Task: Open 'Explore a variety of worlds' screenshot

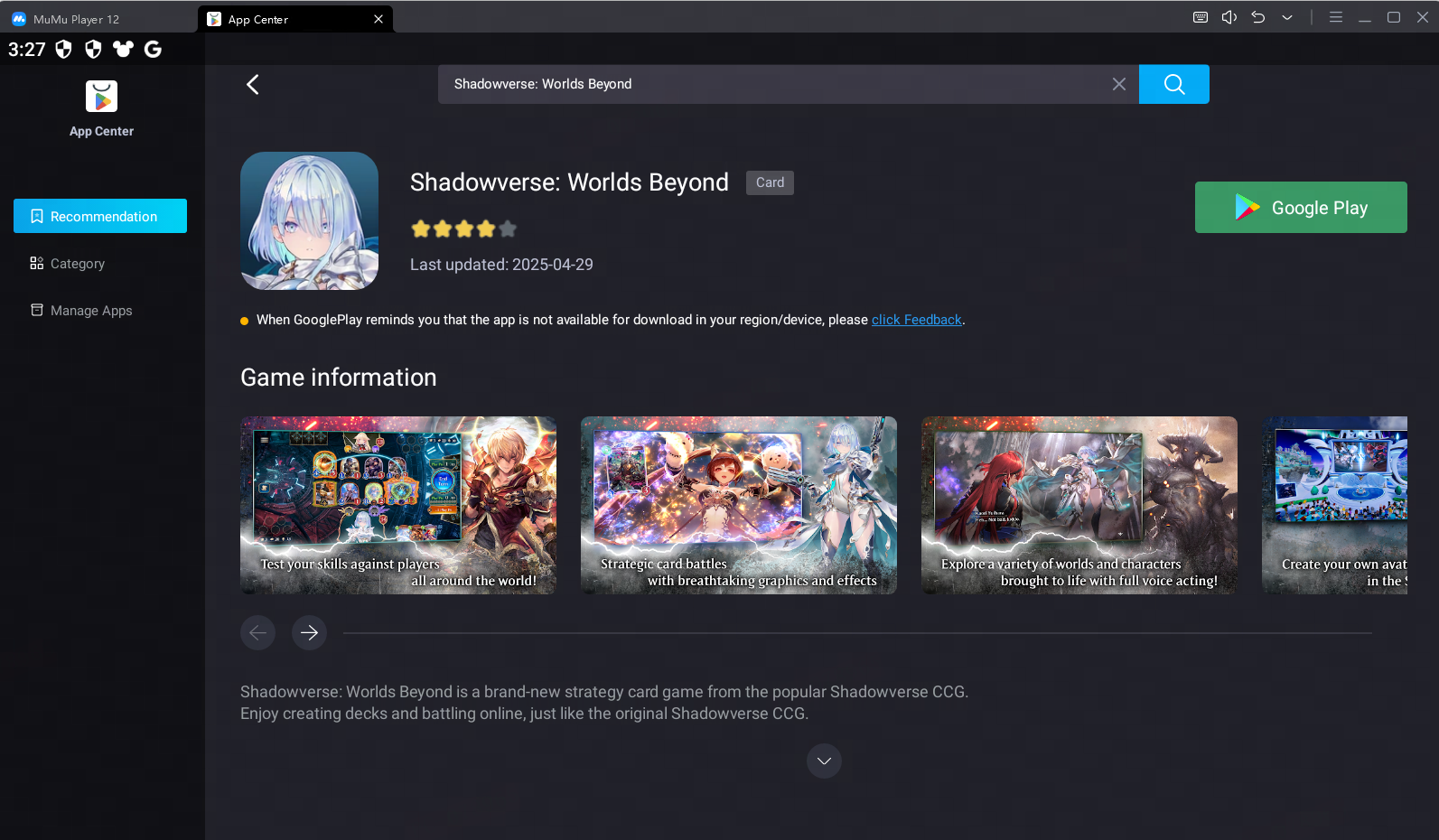Action: 1079,505
